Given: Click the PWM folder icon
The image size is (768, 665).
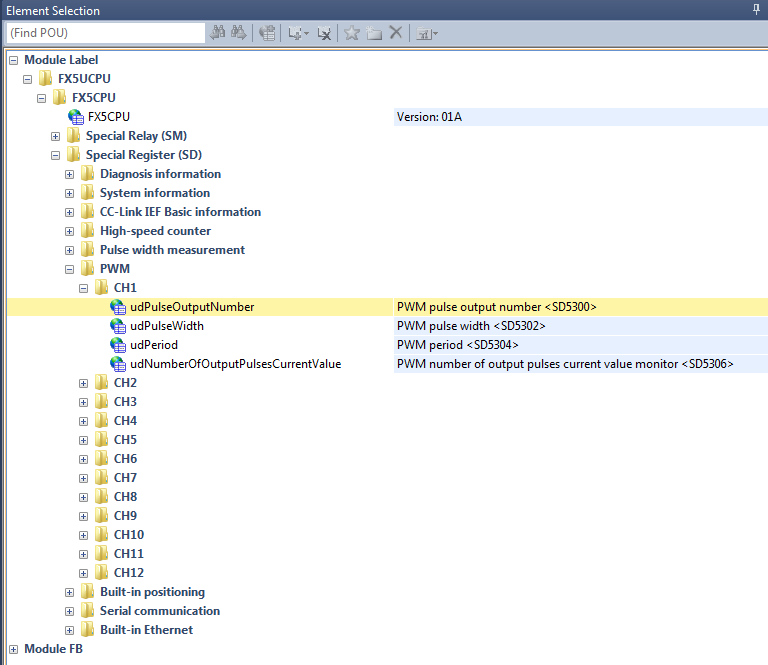Looking at the screenshot, I should click(88, 268).
